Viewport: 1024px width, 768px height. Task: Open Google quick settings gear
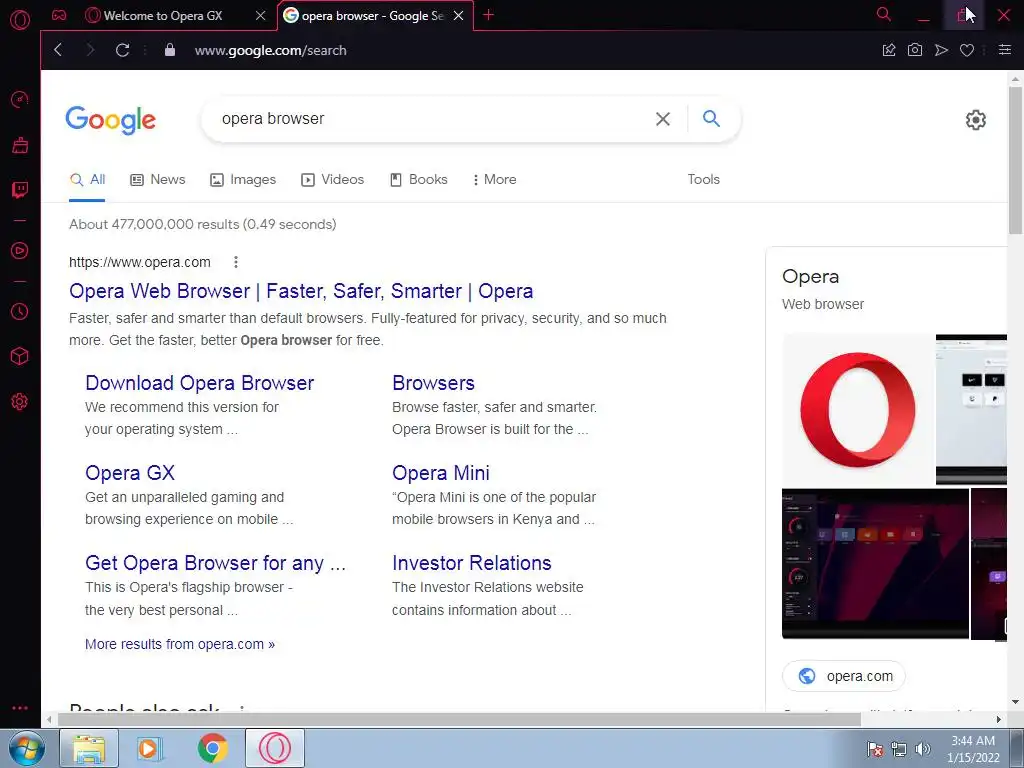976,120
